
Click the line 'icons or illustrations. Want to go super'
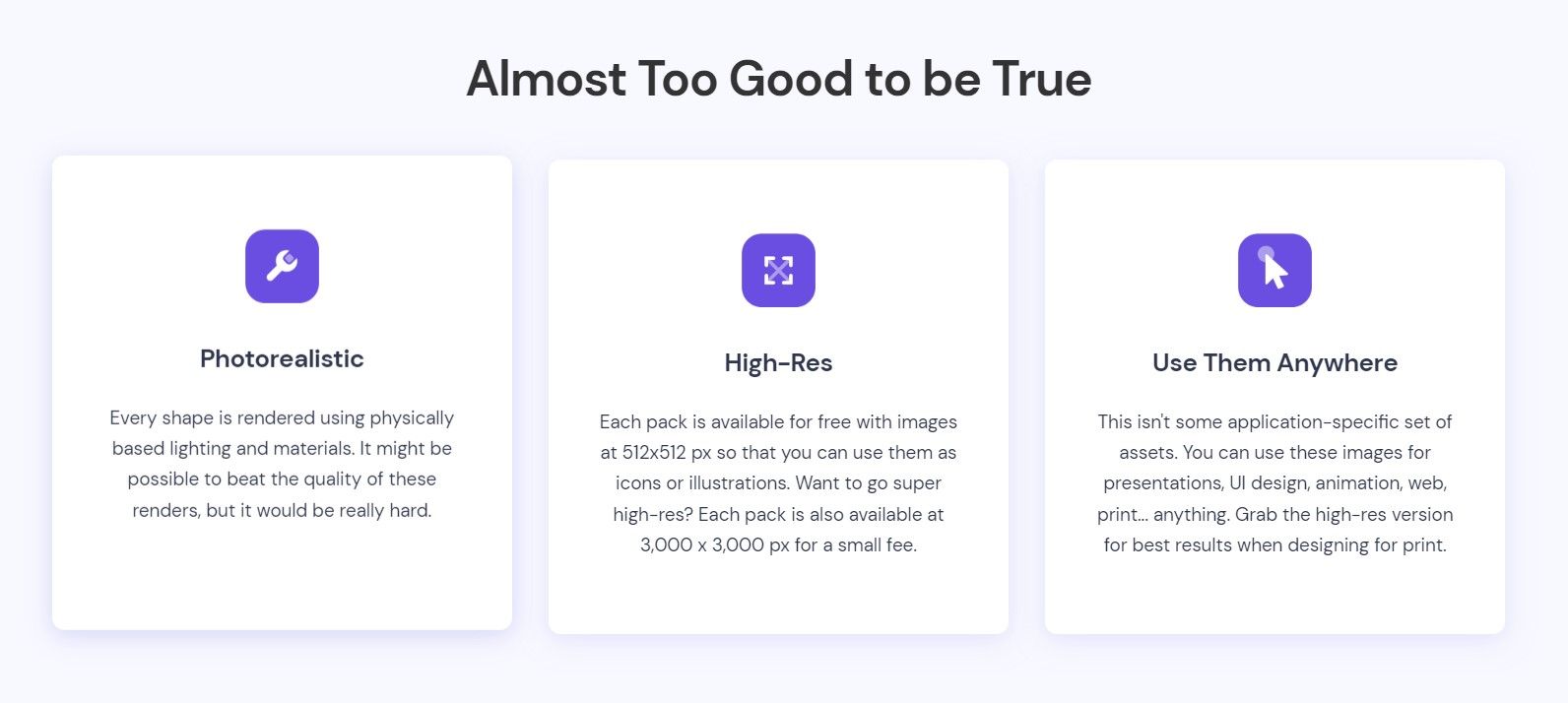pos(778,482)
